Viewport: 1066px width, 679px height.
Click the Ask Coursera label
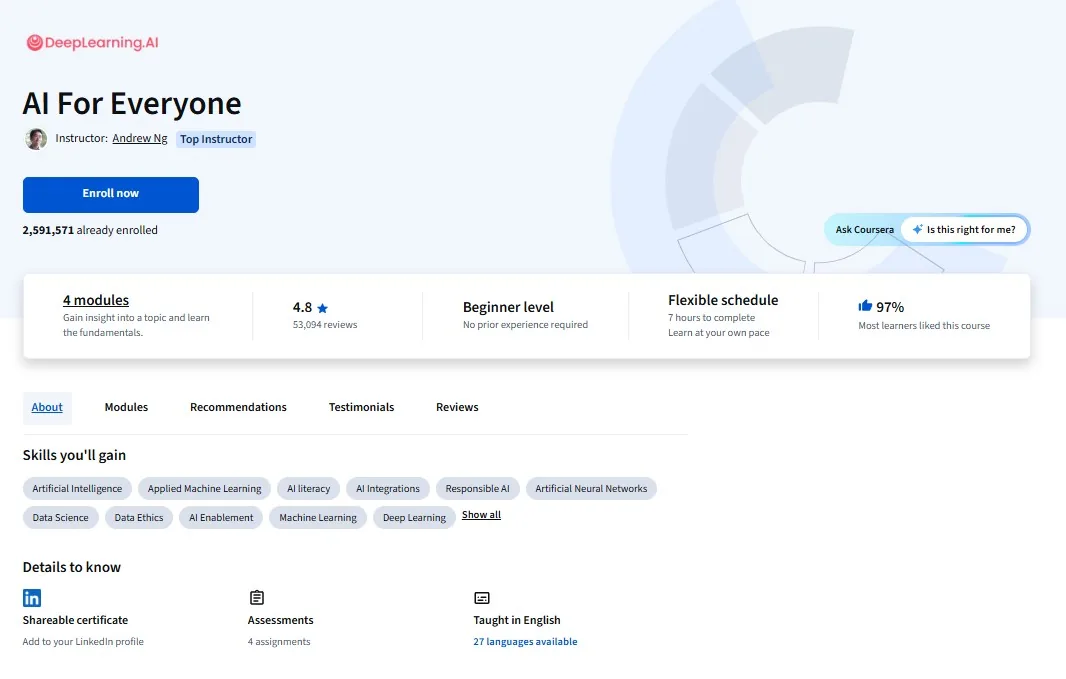(x=864, y=230)
